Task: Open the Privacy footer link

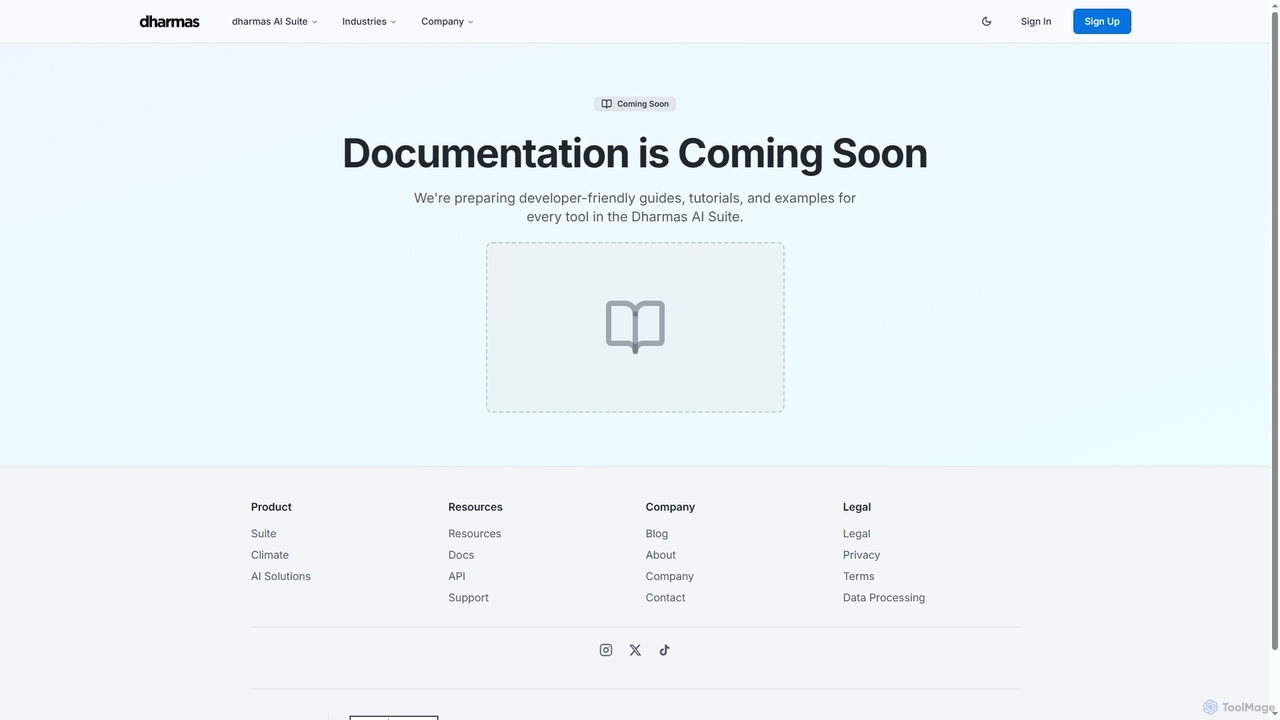Action: 862,555
